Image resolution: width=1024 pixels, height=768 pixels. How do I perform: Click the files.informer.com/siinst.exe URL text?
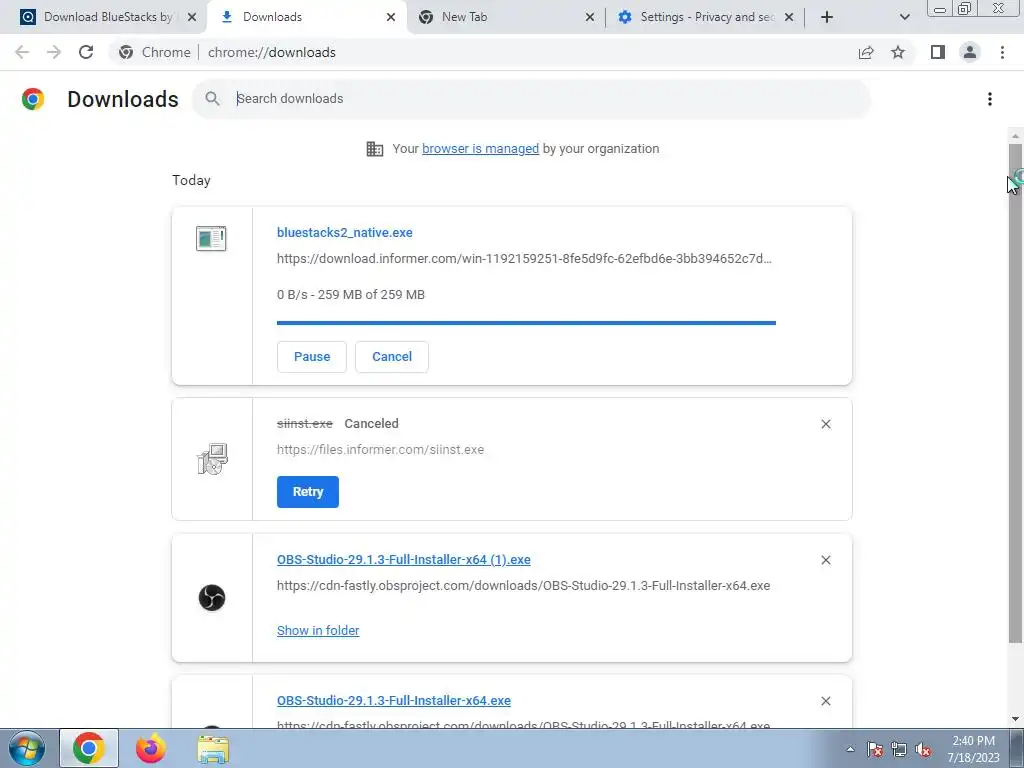(380, 450)
